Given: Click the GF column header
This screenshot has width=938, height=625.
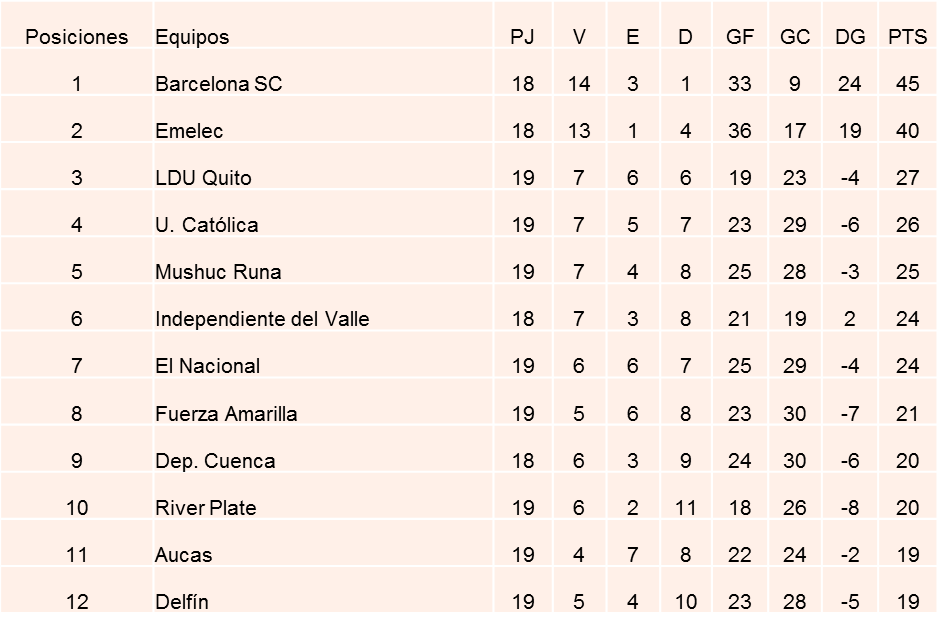Looking at the screenshot, I should (740, 37).
